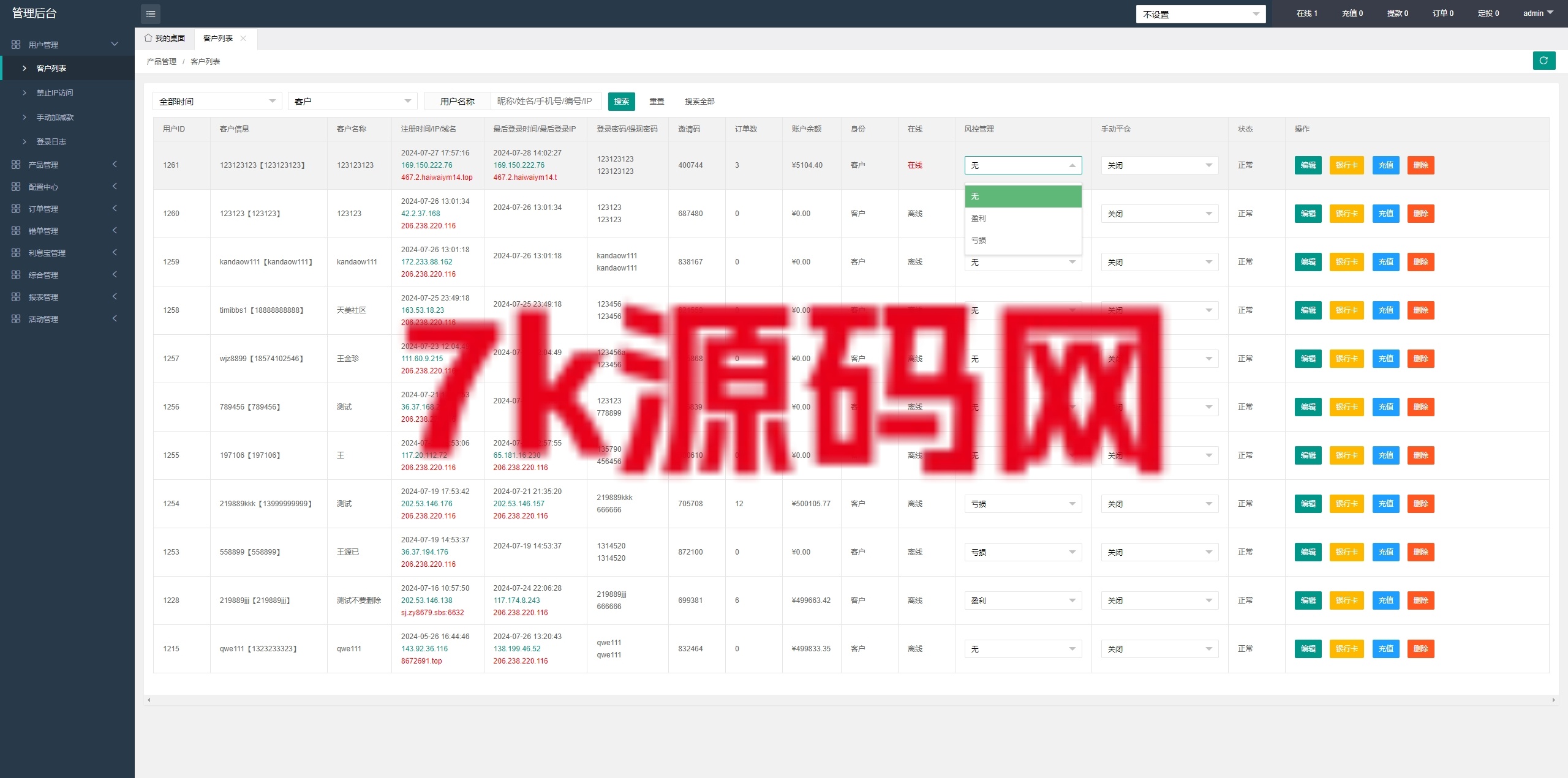Click 编辑 for user 1261
Viewport: 1568px width, 778px height.
1308,165
